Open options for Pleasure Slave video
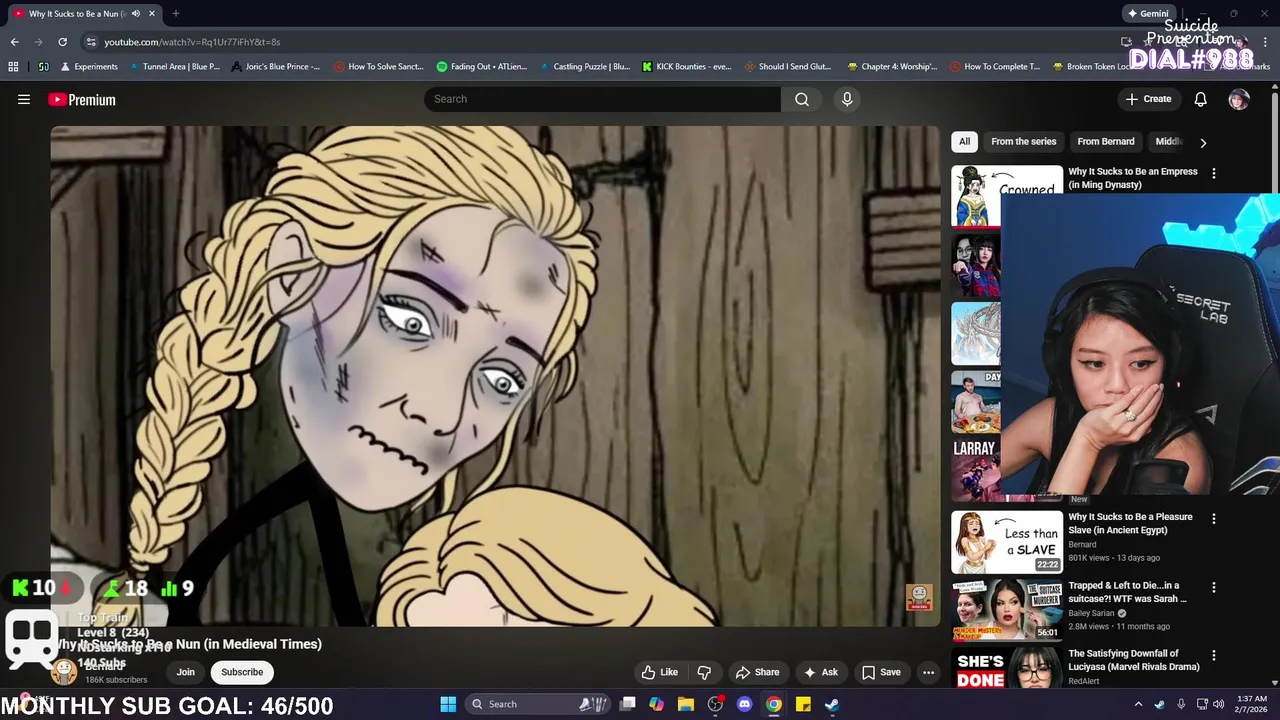 pos(1214,519)
